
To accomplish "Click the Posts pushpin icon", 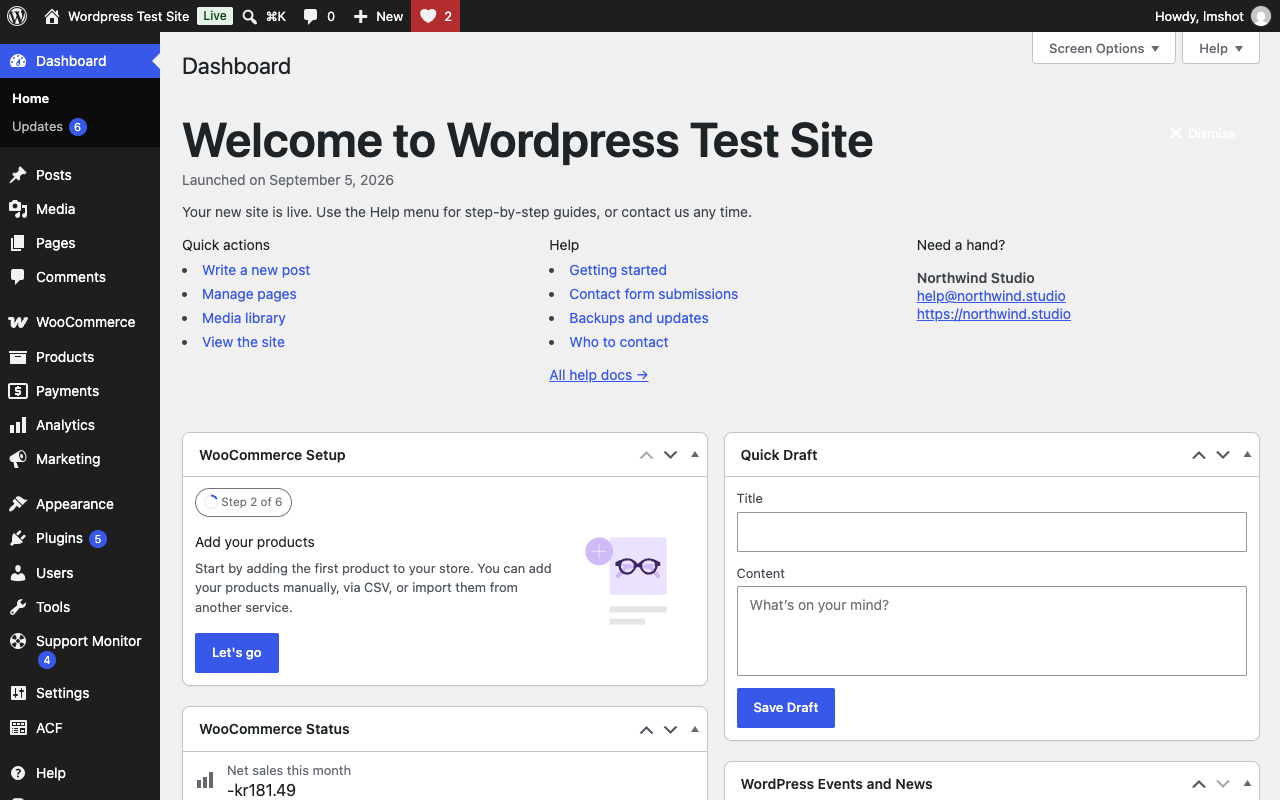I will (18, 175).
